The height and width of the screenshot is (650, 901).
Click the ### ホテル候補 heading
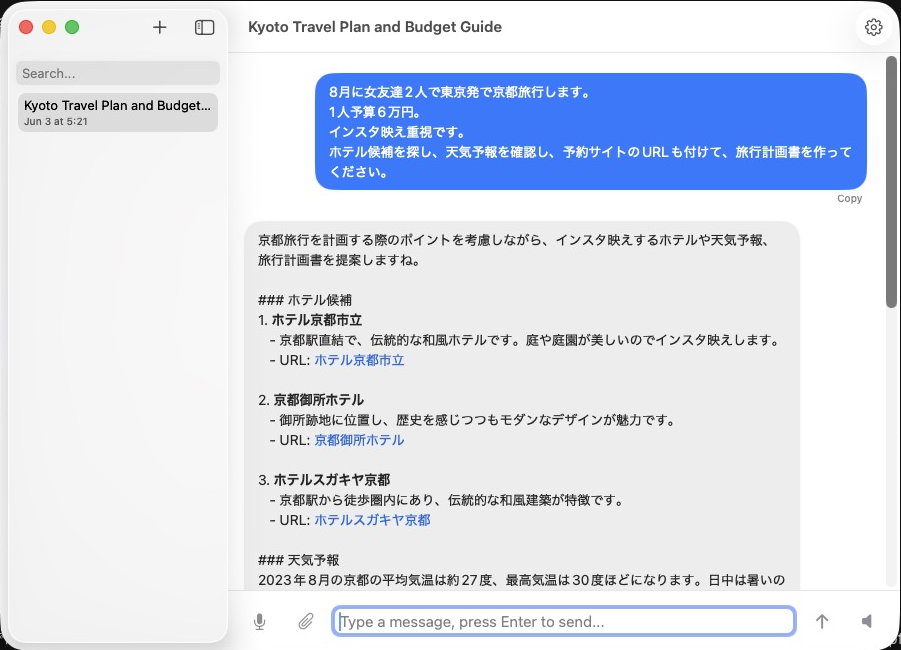(305, 300)
